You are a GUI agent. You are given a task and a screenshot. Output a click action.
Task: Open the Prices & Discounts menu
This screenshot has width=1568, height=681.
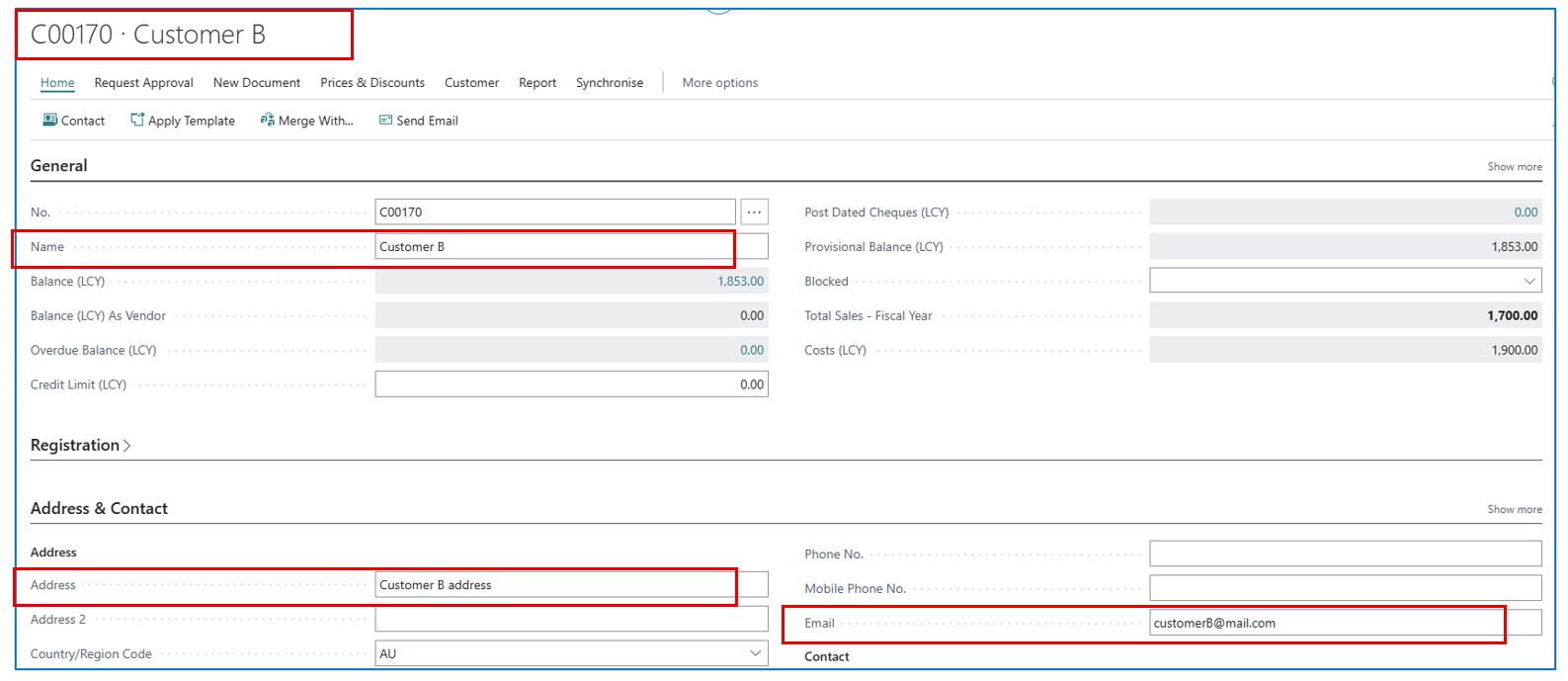point(371,83)
